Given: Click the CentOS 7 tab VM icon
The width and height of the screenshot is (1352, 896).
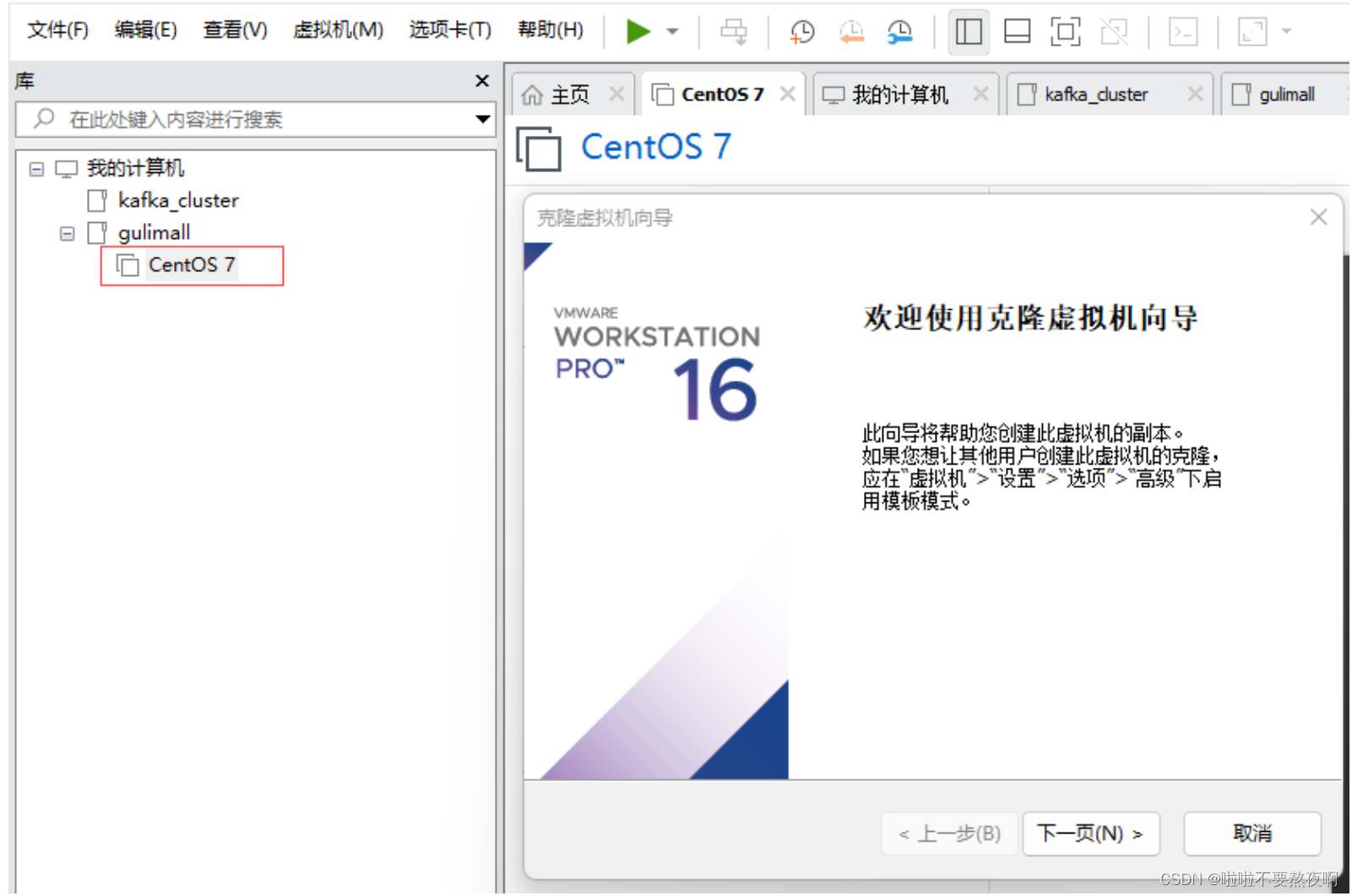Looking at the screenshot, I should coord(663,95).
